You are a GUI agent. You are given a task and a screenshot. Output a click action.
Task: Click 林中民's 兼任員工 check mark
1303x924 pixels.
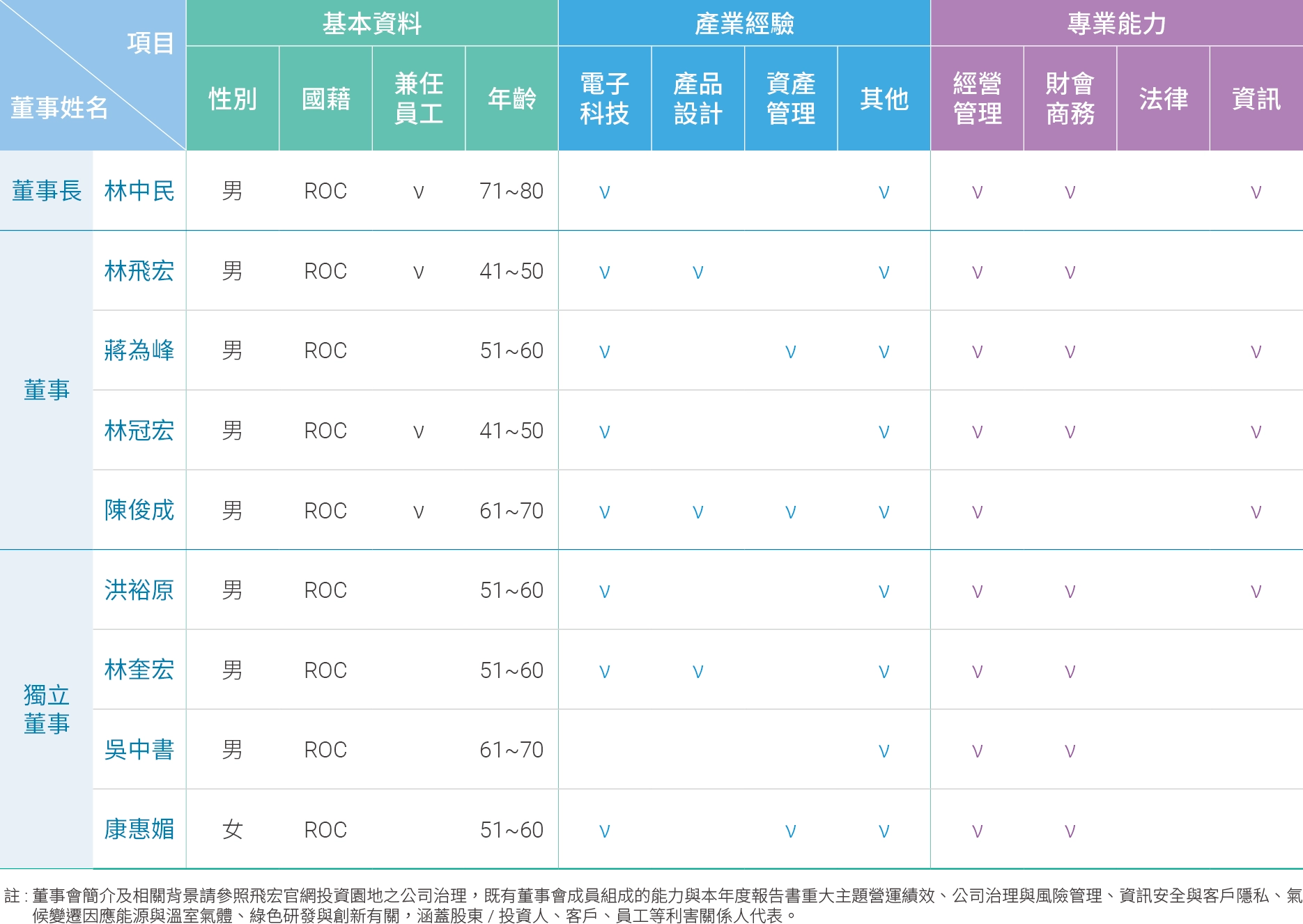point(419,192)
